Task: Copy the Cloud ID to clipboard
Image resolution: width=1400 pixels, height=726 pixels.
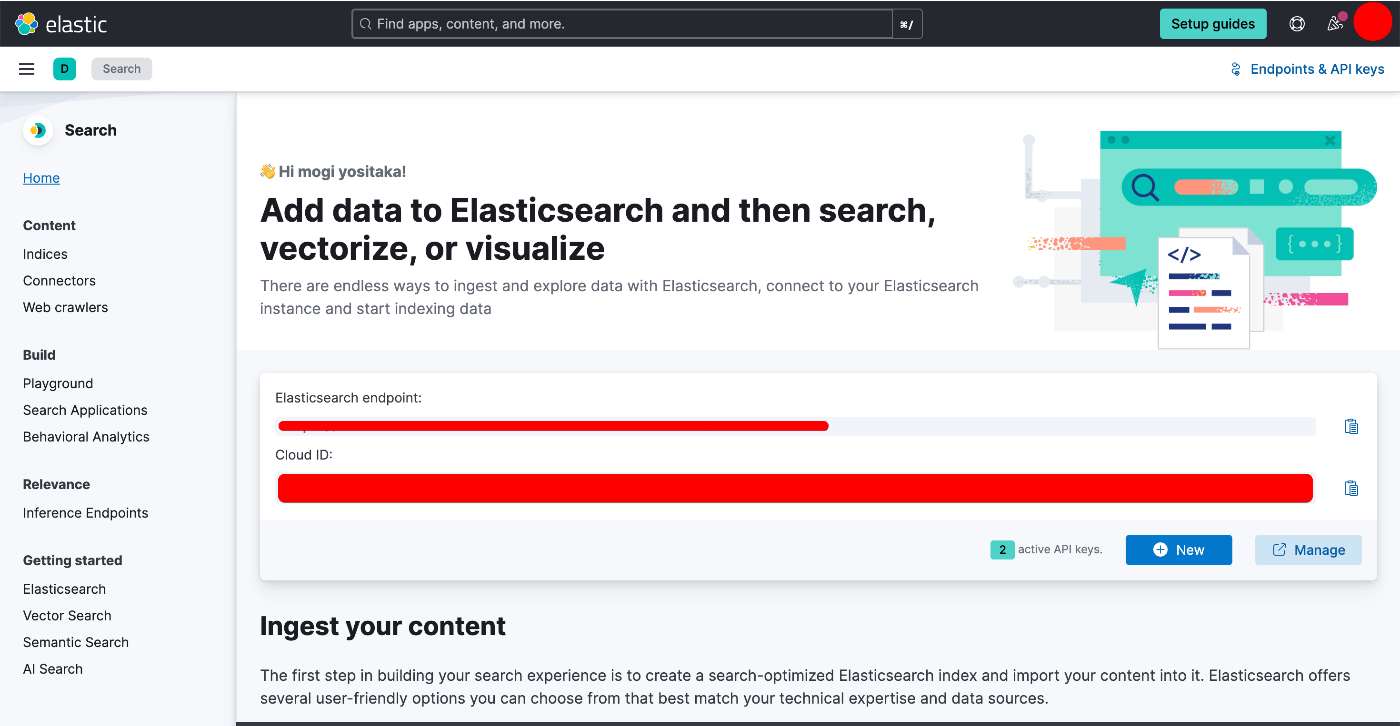Action: click(x=1351, y=489)
